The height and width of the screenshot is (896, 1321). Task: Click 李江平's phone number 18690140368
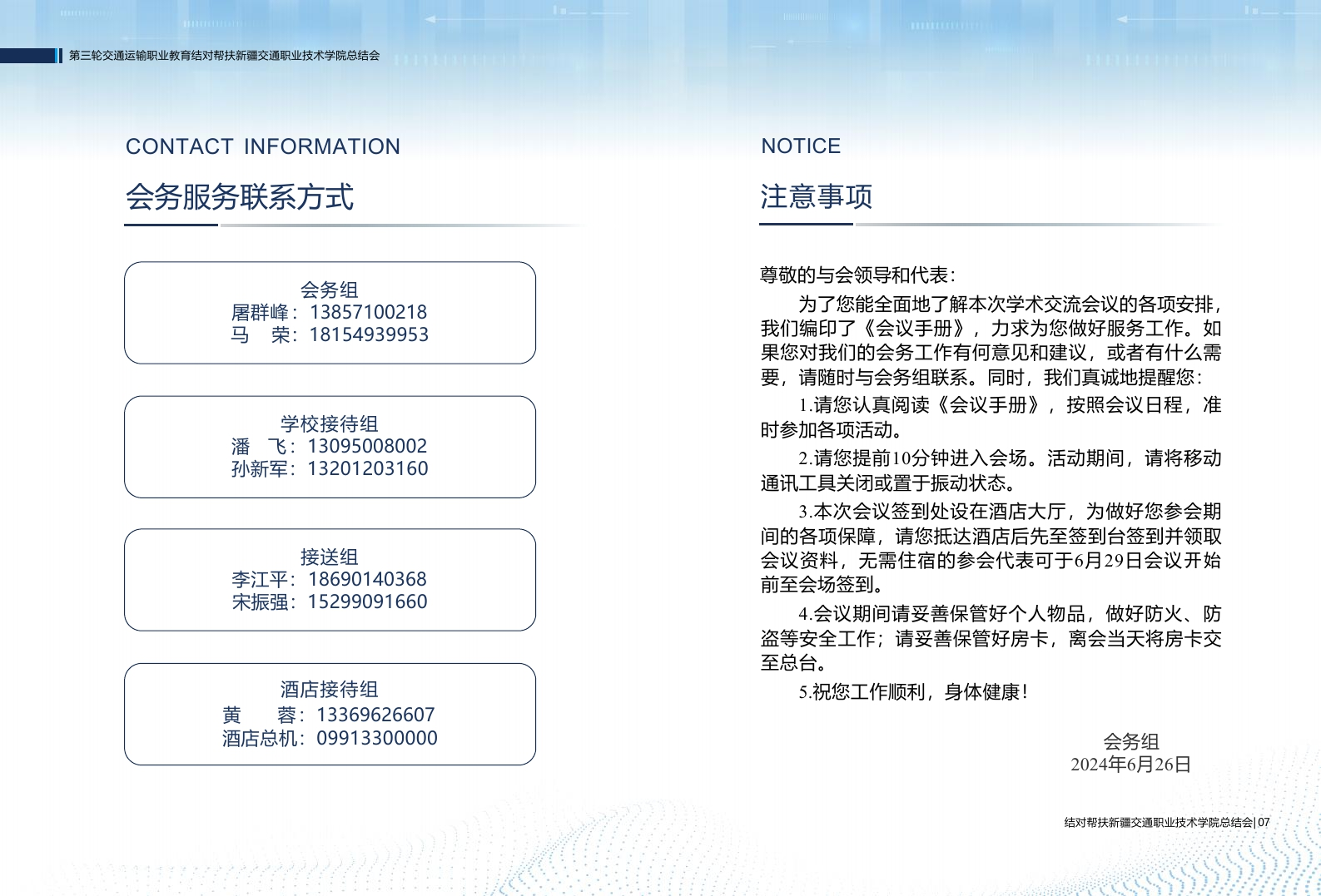point(367,579)
